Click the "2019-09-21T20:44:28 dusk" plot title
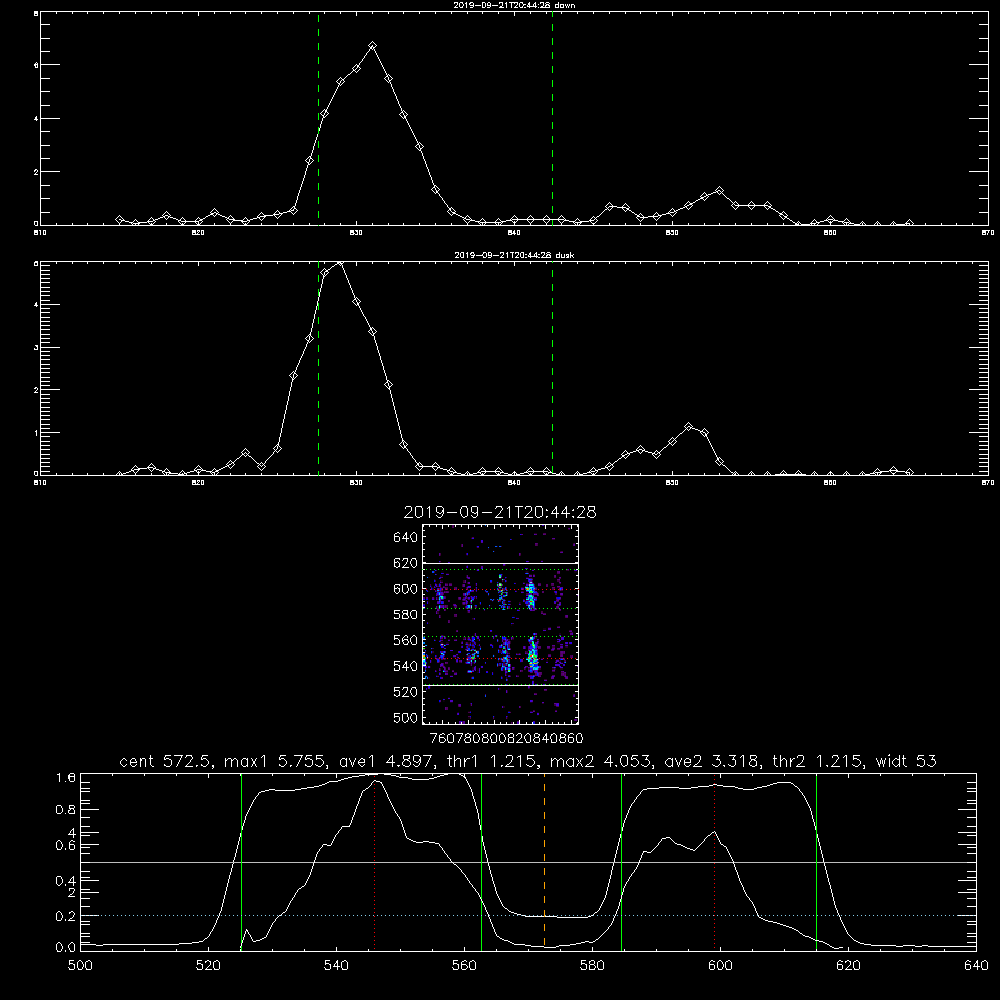 click(514, 255)
